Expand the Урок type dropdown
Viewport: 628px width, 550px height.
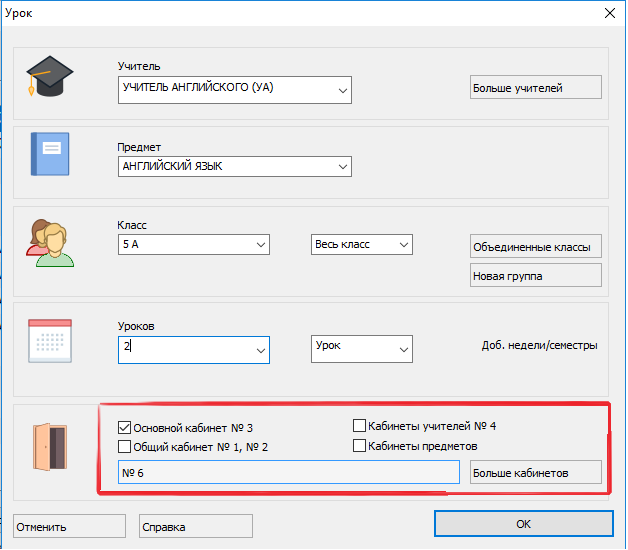tap(403, 350)
